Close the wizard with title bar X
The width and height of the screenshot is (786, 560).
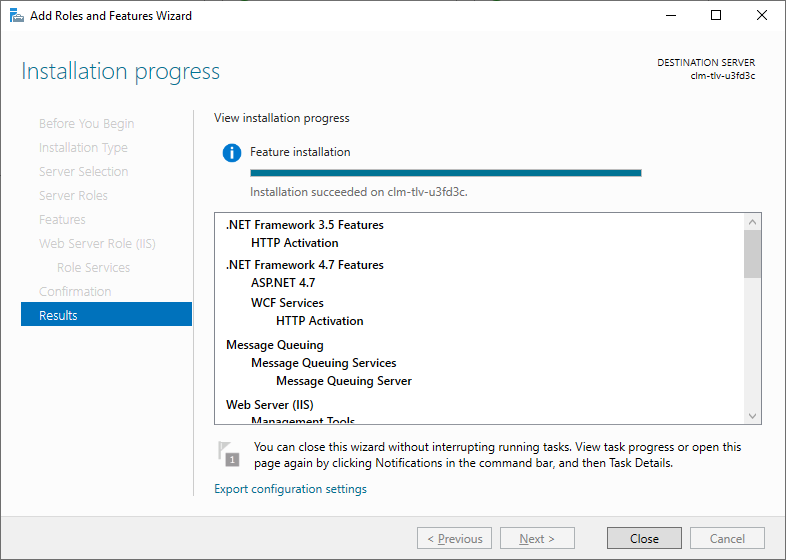762,16
